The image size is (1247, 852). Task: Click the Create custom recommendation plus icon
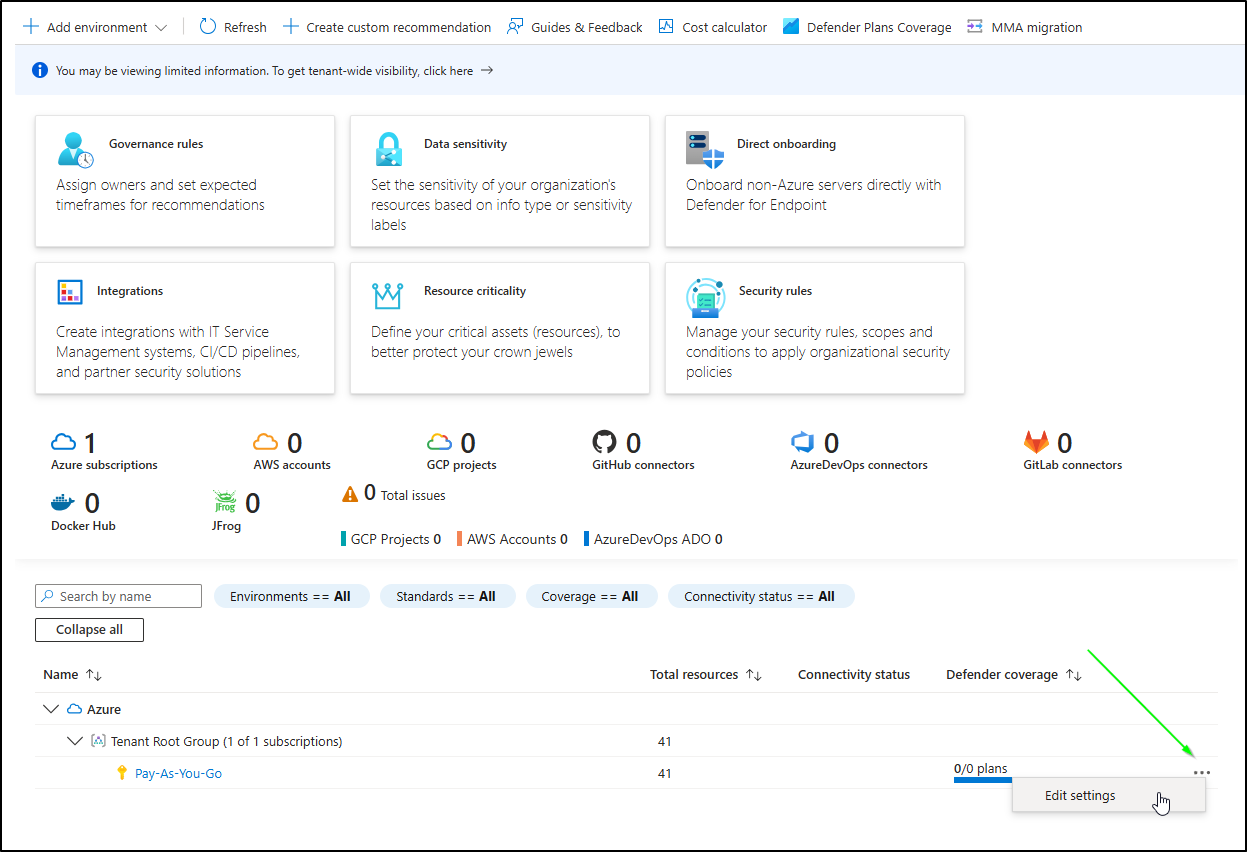291,27
